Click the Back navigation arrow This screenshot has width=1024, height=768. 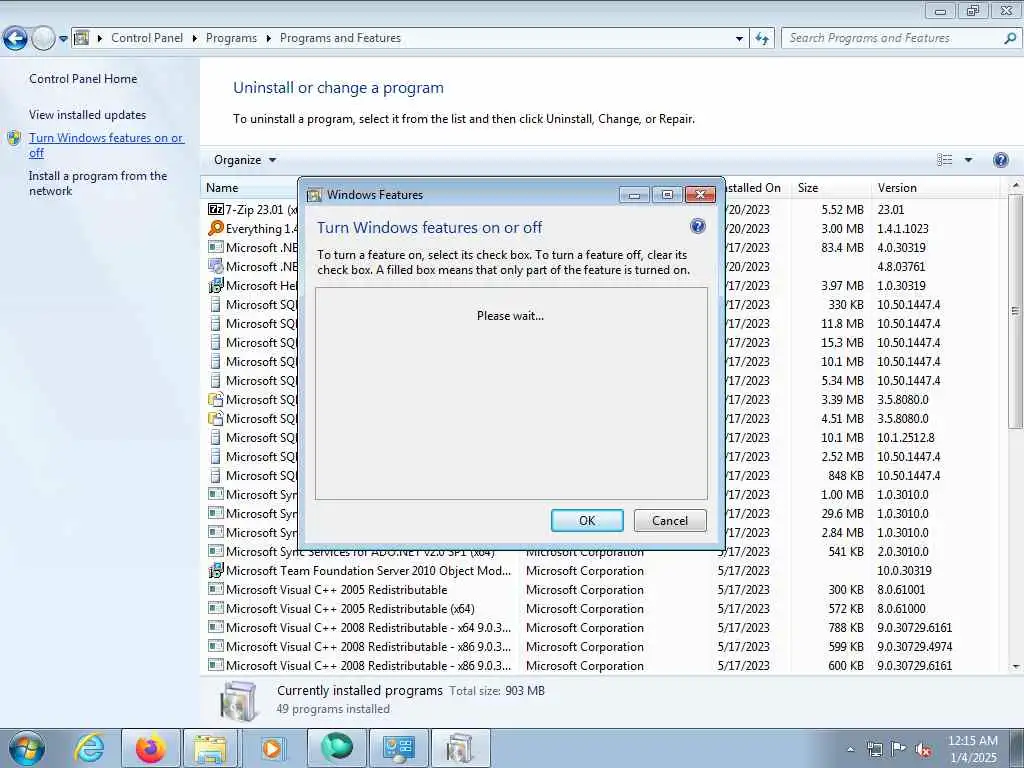pos(15,39)
